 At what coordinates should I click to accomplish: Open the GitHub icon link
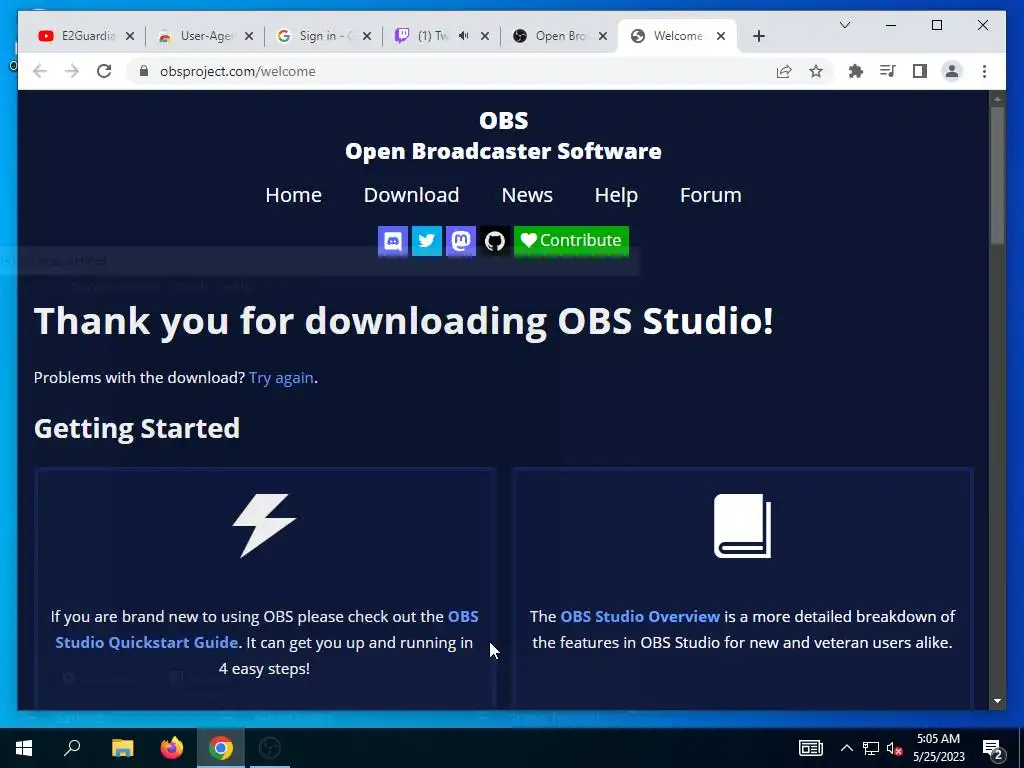(494, 241)
